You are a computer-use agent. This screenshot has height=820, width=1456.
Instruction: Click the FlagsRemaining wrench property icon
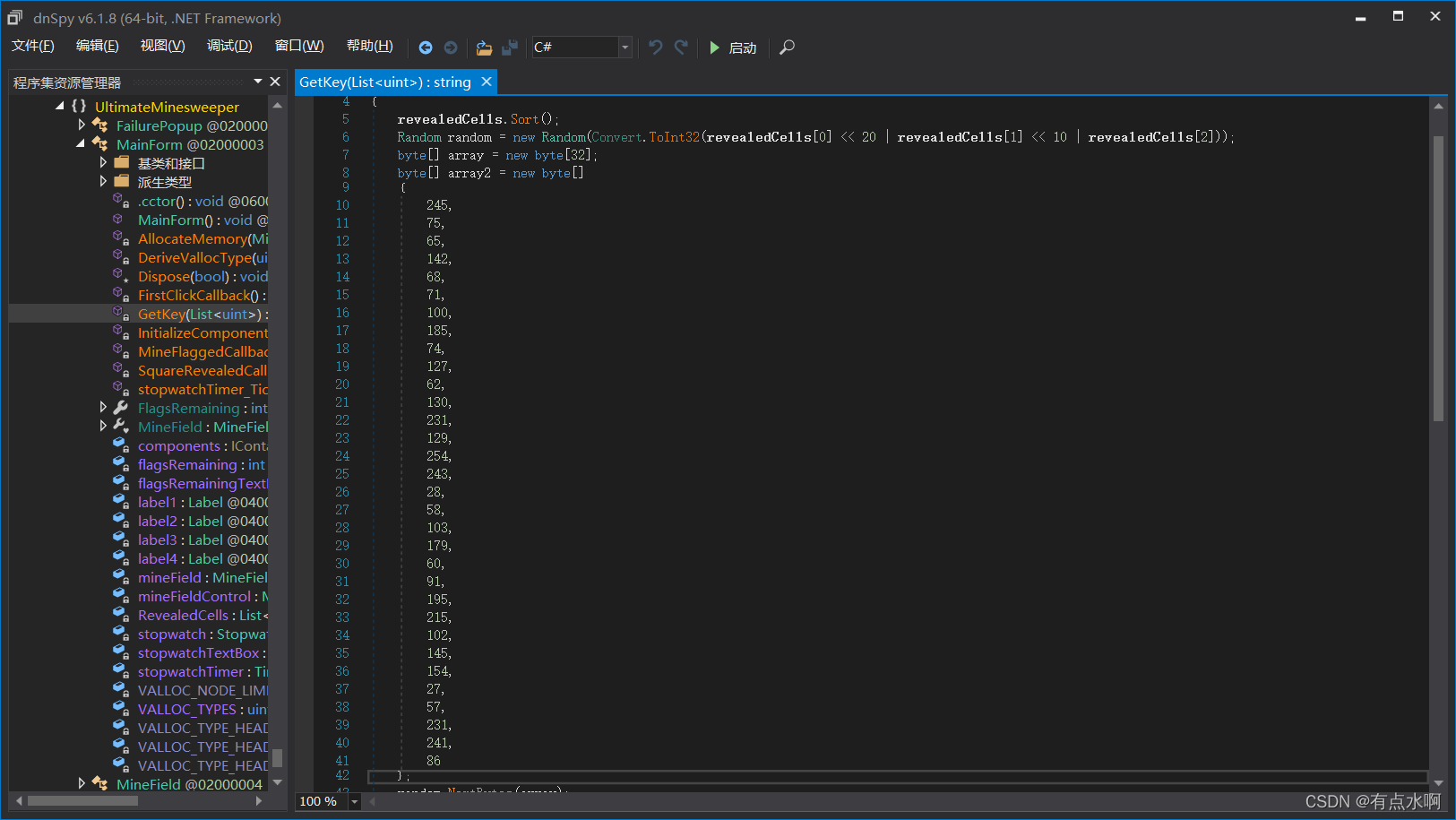click(x=121, y=408)
